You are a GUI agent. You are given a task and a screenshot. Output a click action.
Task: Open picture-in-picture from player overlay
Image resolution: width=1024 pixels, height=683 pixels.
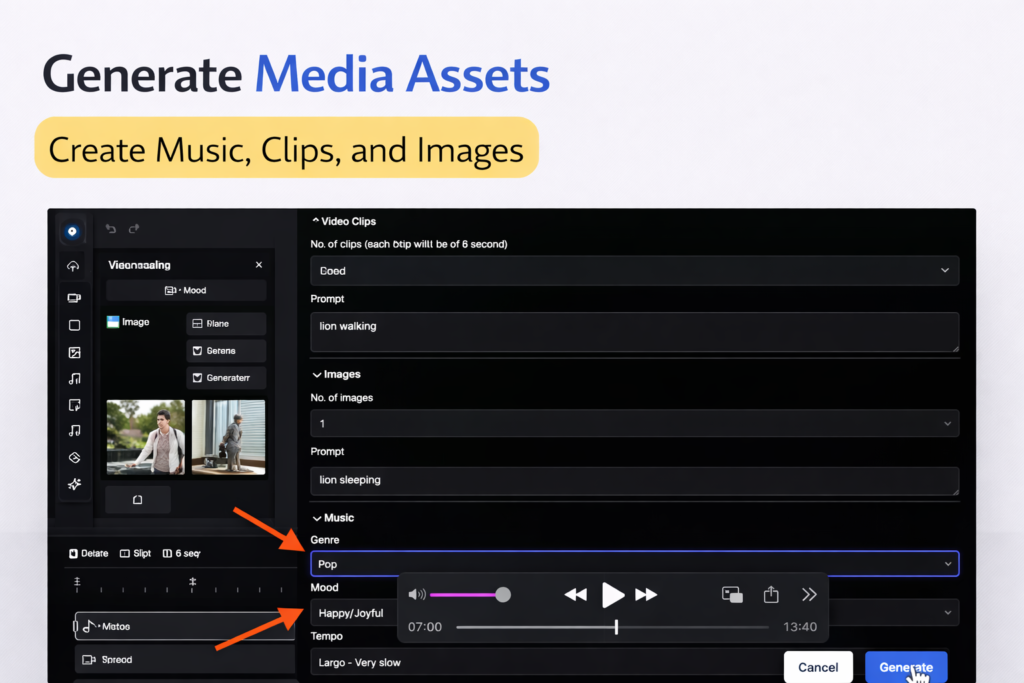click(732, 595)
